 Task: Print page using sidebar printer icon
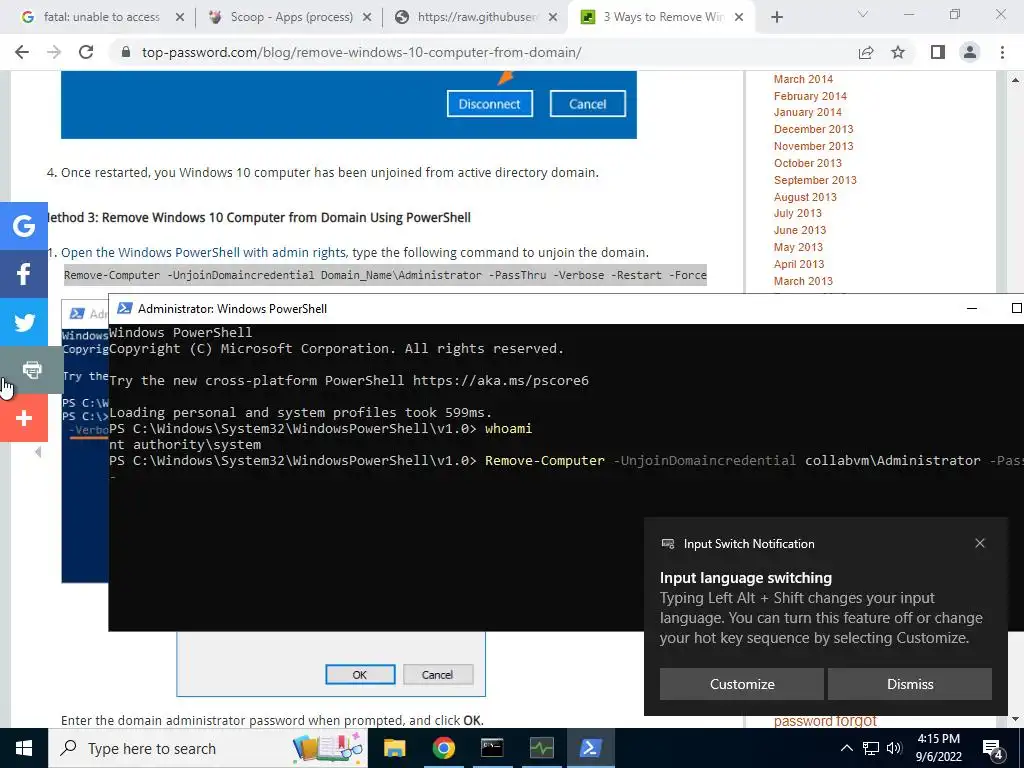coord(31,370)
